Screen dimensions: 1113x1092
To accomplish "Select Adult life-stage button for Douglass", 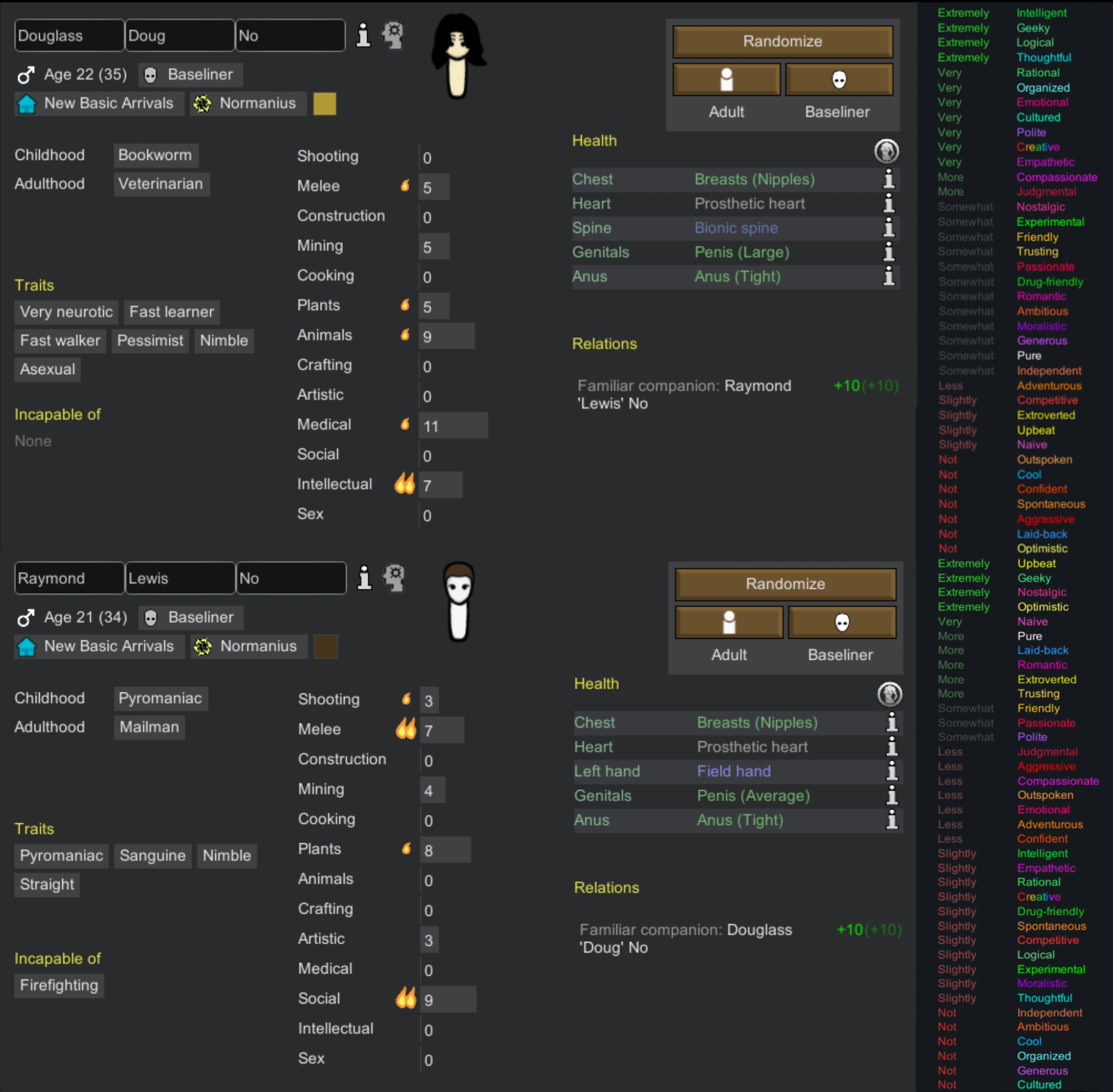I will [726, 79].
